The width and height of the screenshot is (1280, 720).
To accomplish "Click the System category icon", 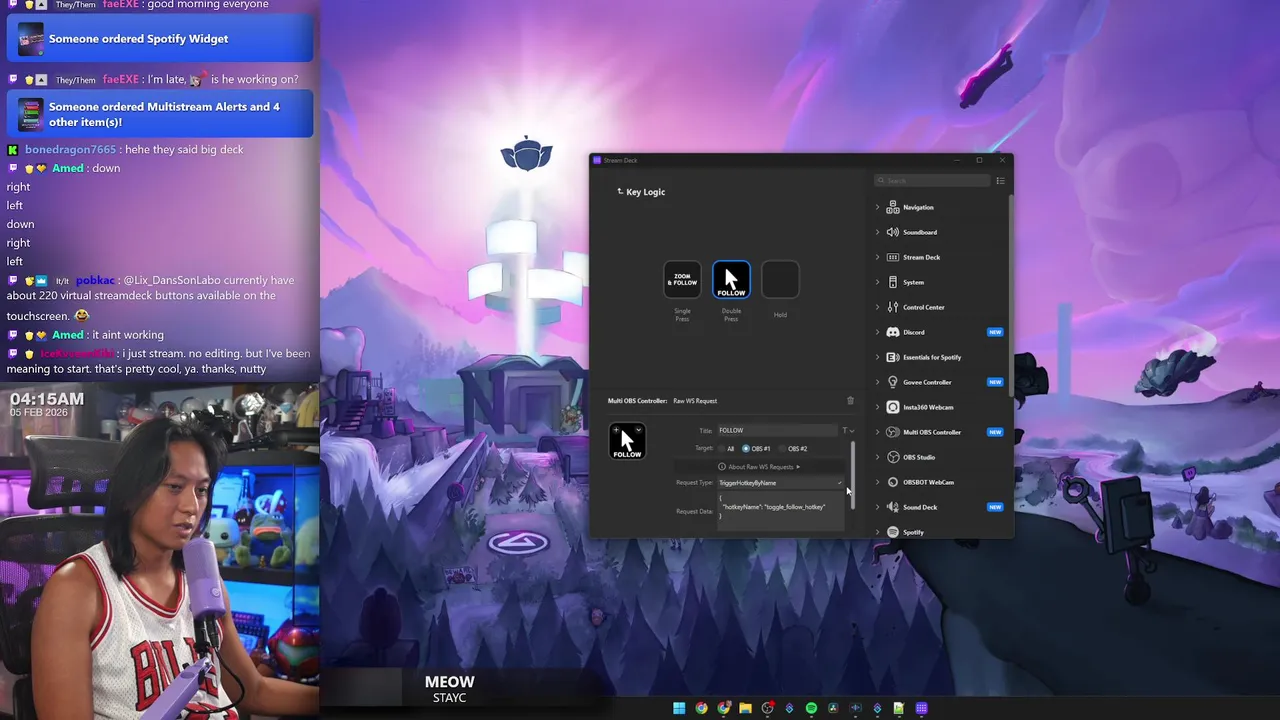I will pyautogui.click(x=893, y=282).
